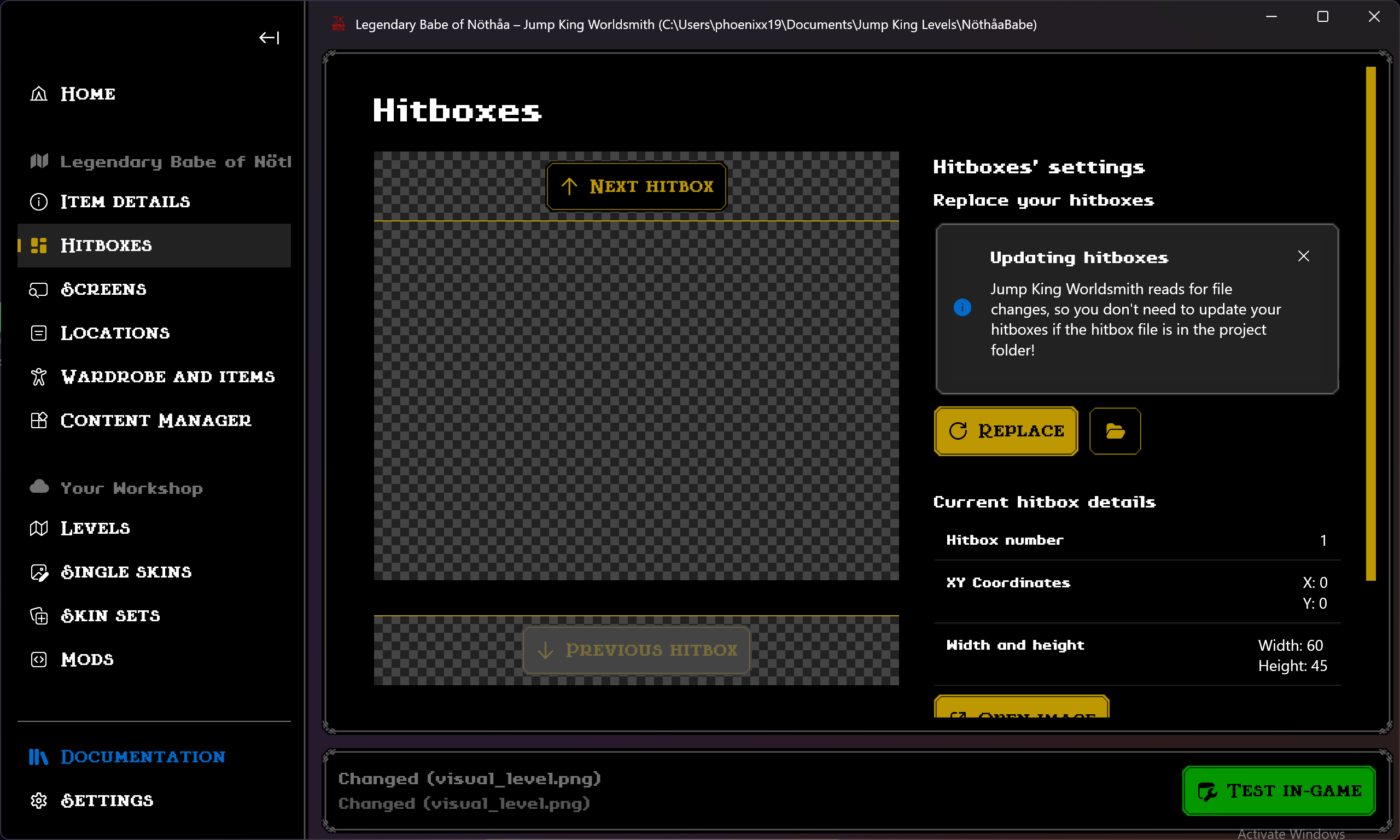Minimize the Worldsmith window
The image size is (1400, 840).
1271,17
